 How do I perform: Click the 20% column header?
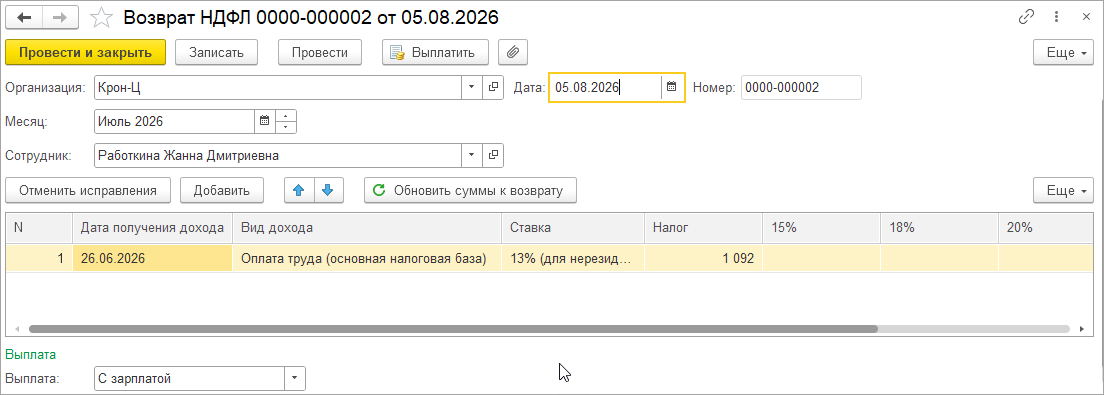pos(1046,227)
